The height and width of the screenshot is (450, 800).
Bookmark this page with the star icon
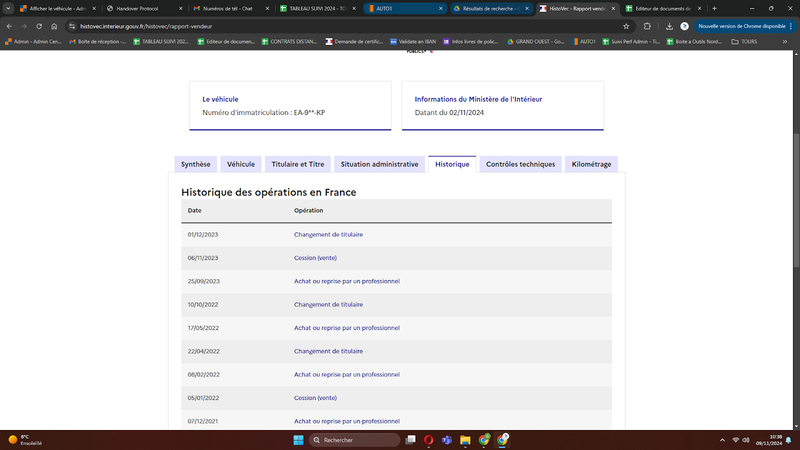point(626,26)
